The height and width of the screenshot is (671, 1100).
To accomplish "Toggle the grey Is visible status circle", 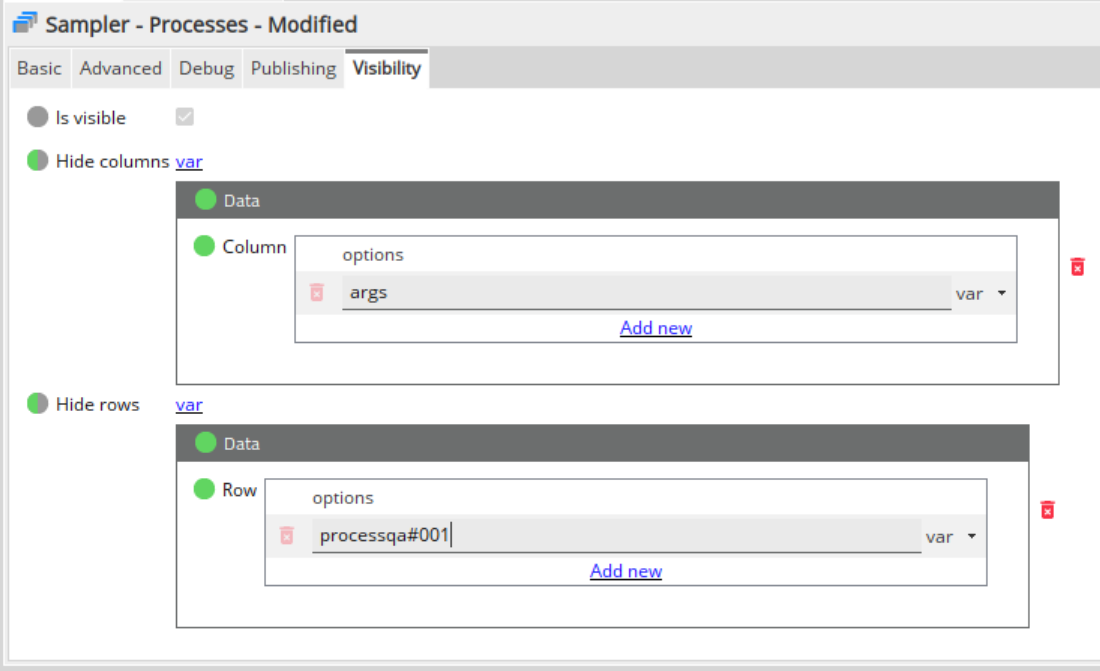I will (38, 117).
